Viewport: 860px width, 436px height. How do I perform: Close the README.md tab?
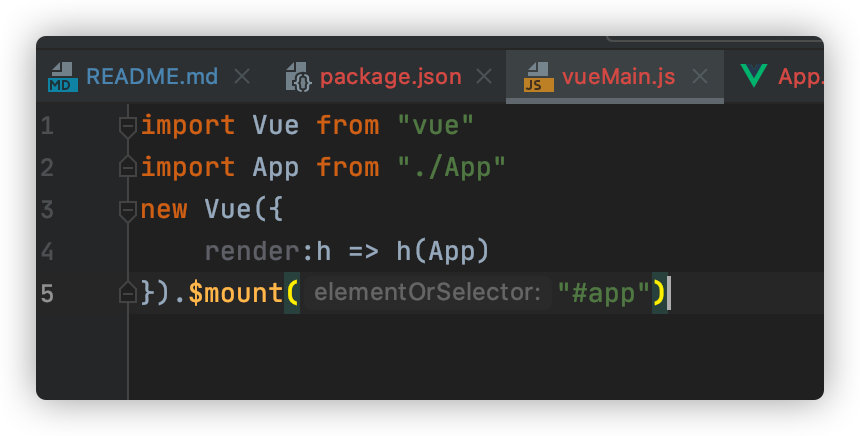click(x=241, y=77)
